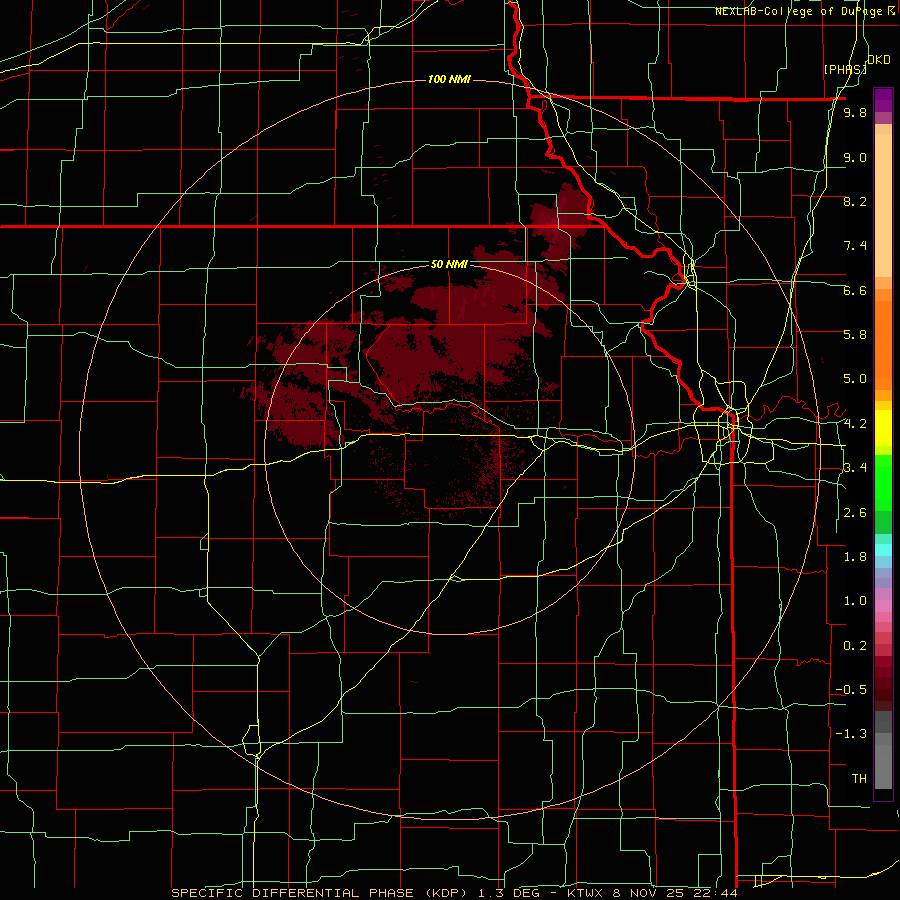Click the cyan segment of the color bar

click(883, 550)
